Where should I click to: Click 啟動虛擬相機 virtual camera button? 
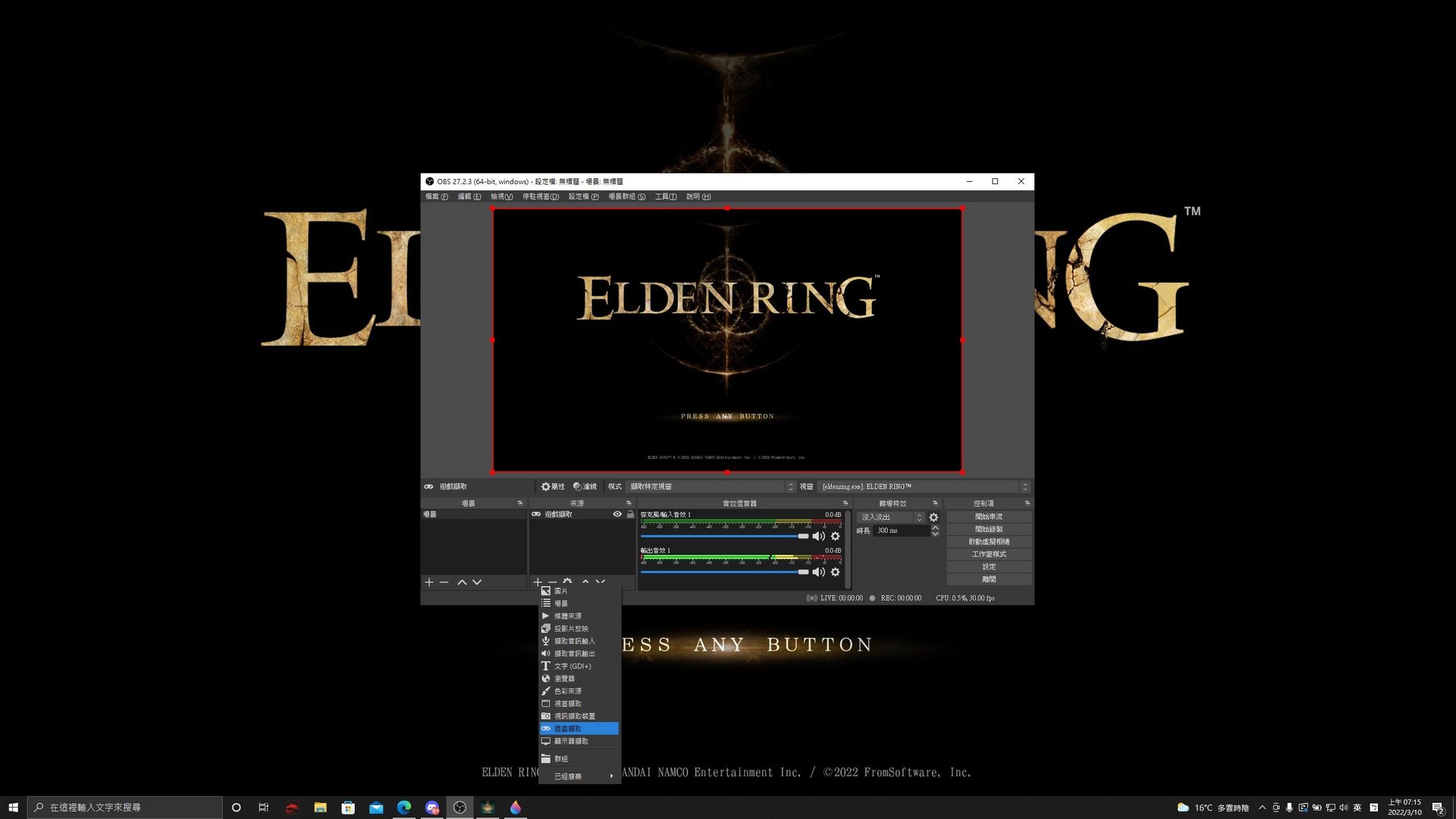click(x=989, y=542)
